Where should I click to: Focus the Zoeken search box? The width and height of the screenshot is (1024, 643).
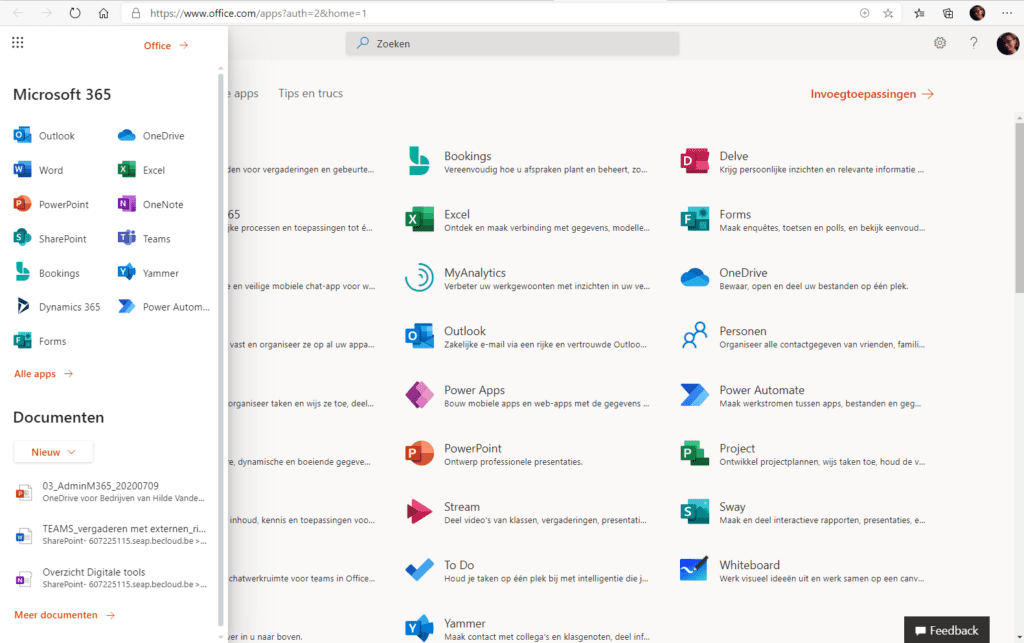(x=513, y=44)
